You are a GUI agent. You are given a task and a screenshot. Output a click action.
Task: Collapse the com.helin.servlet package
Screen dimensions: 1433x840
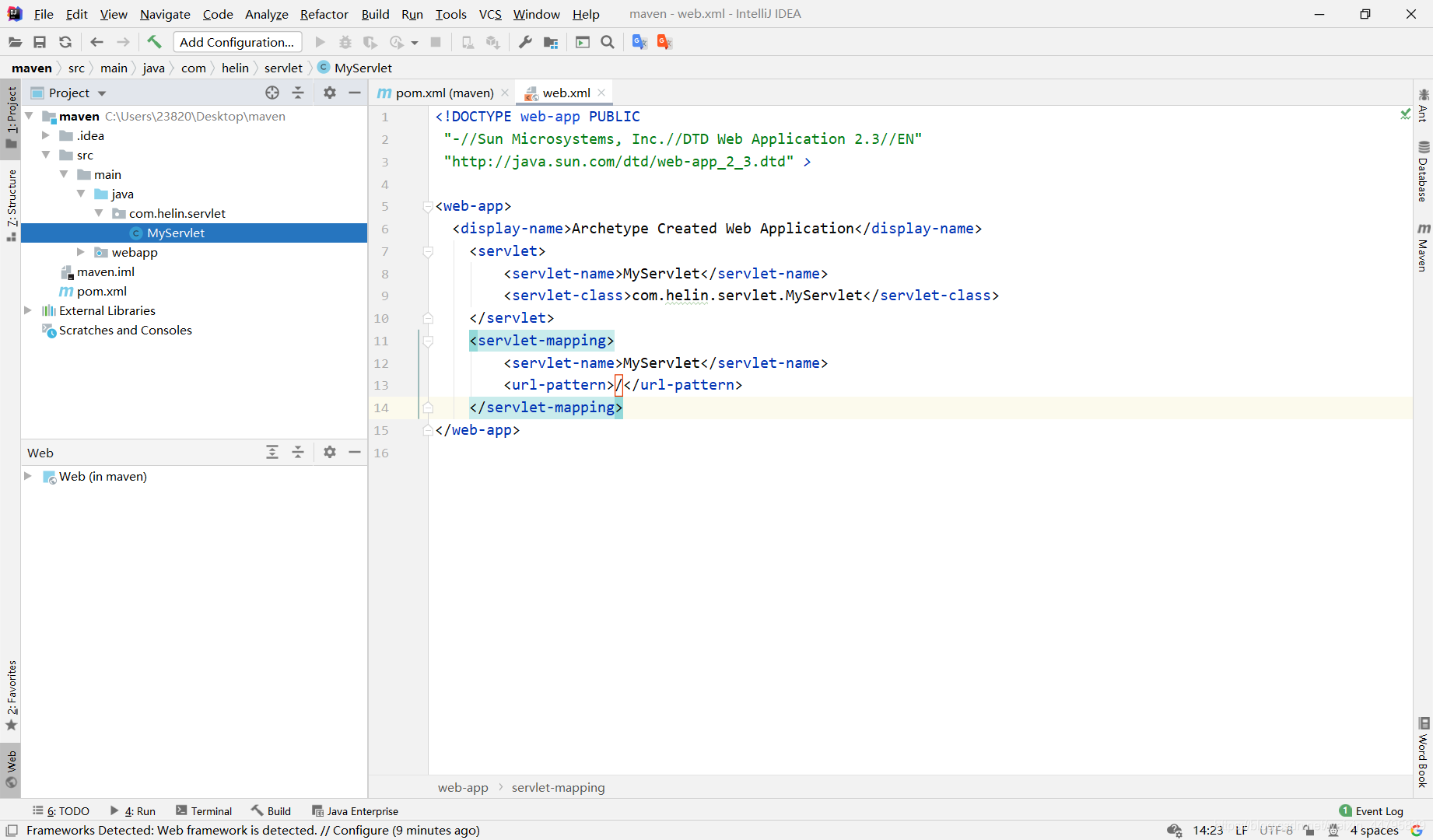98,213
